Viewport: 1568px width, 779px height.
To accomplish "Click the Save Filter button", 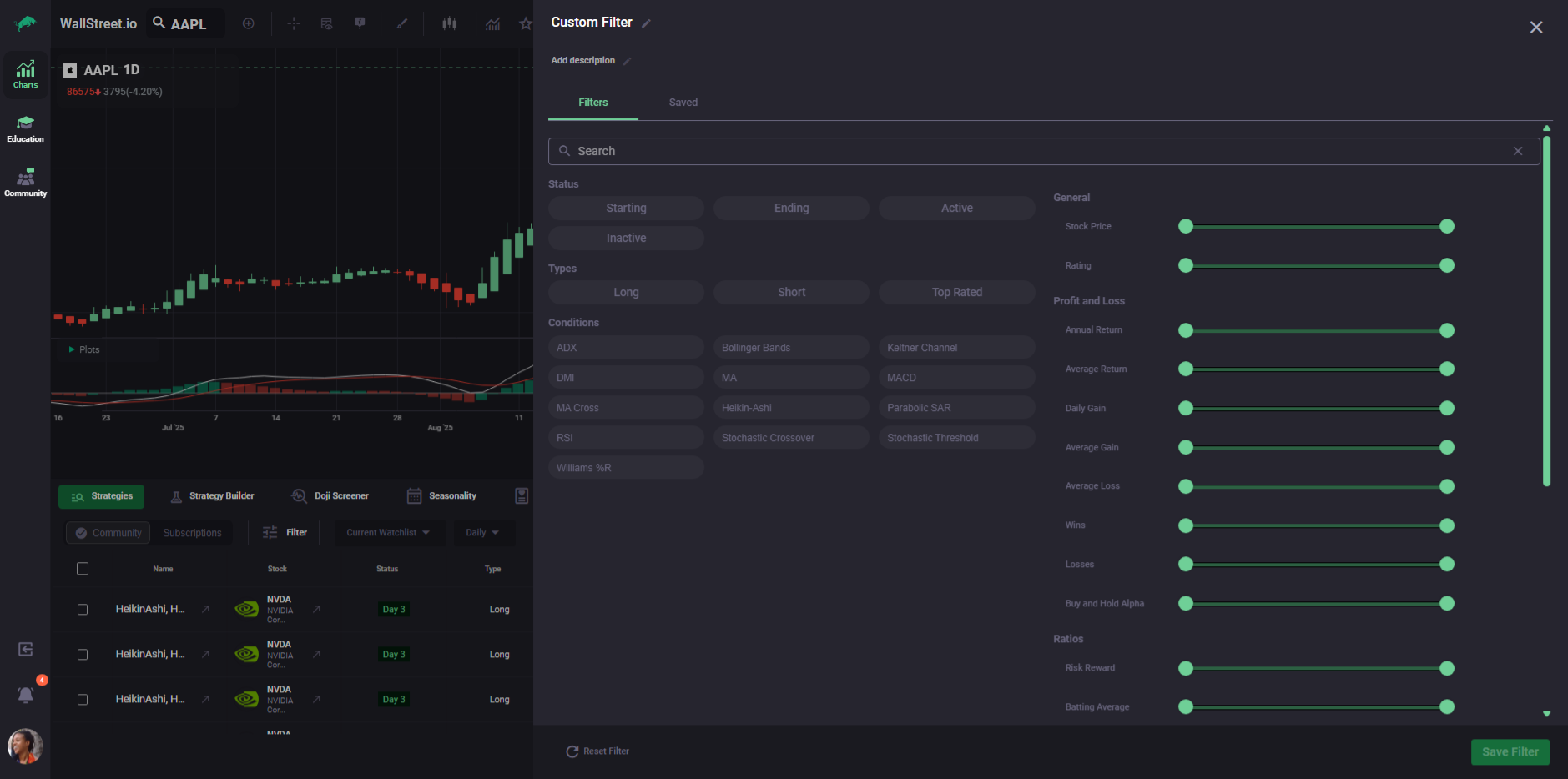I will coord(1510,751).
